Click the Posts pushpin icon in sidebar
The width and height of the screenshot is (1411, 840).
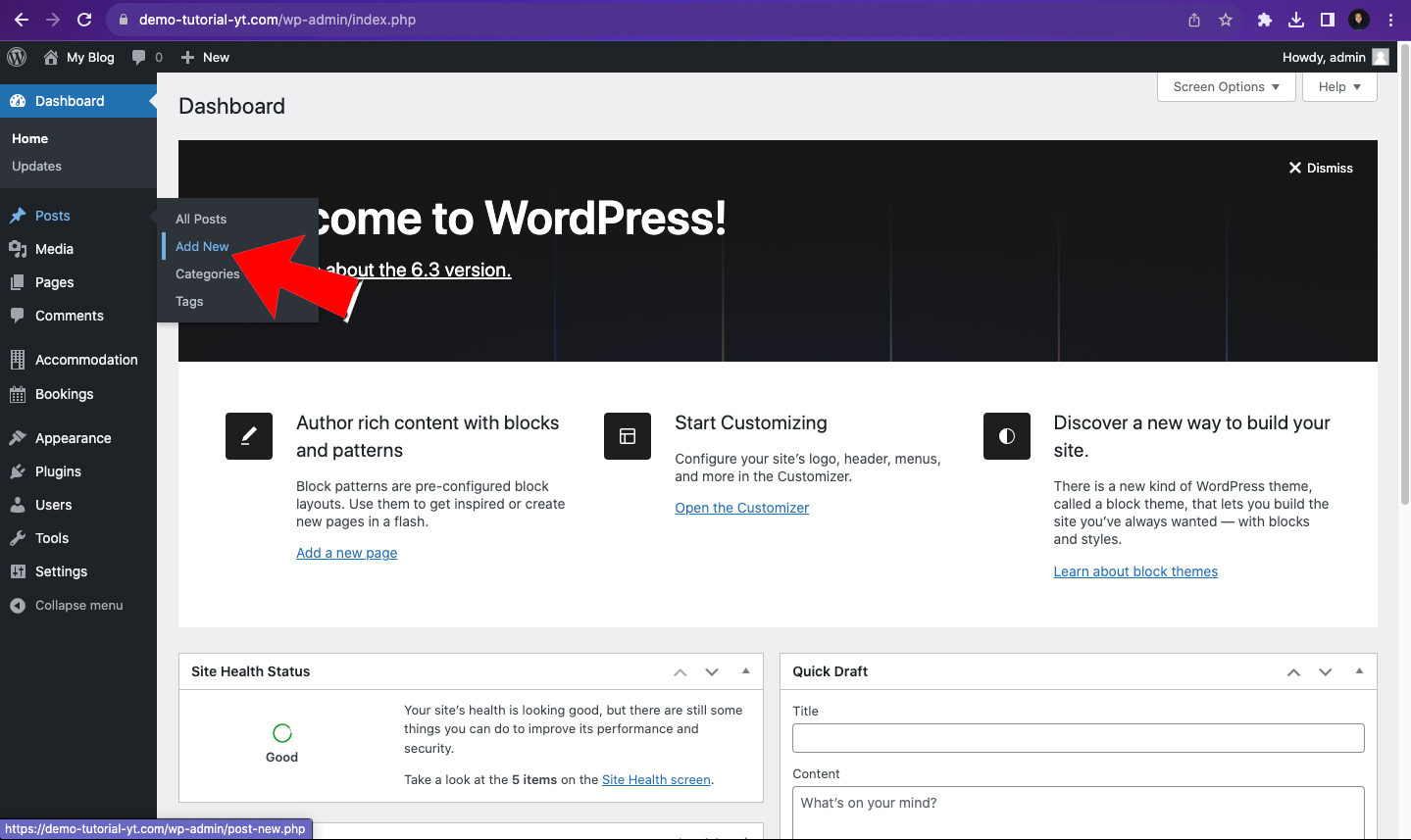point(17,216)
